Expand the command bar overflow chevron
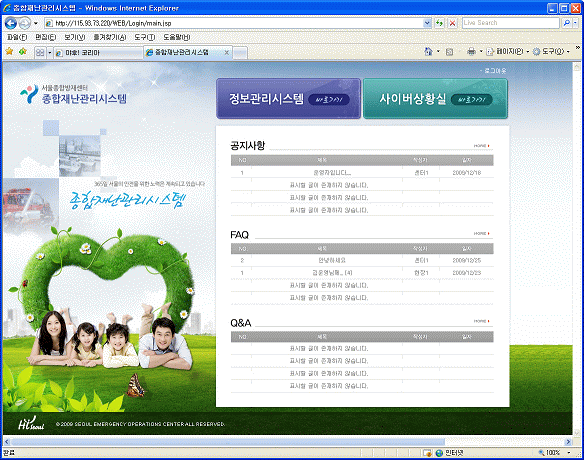This screenshot has height=460, width=584. 578,47
